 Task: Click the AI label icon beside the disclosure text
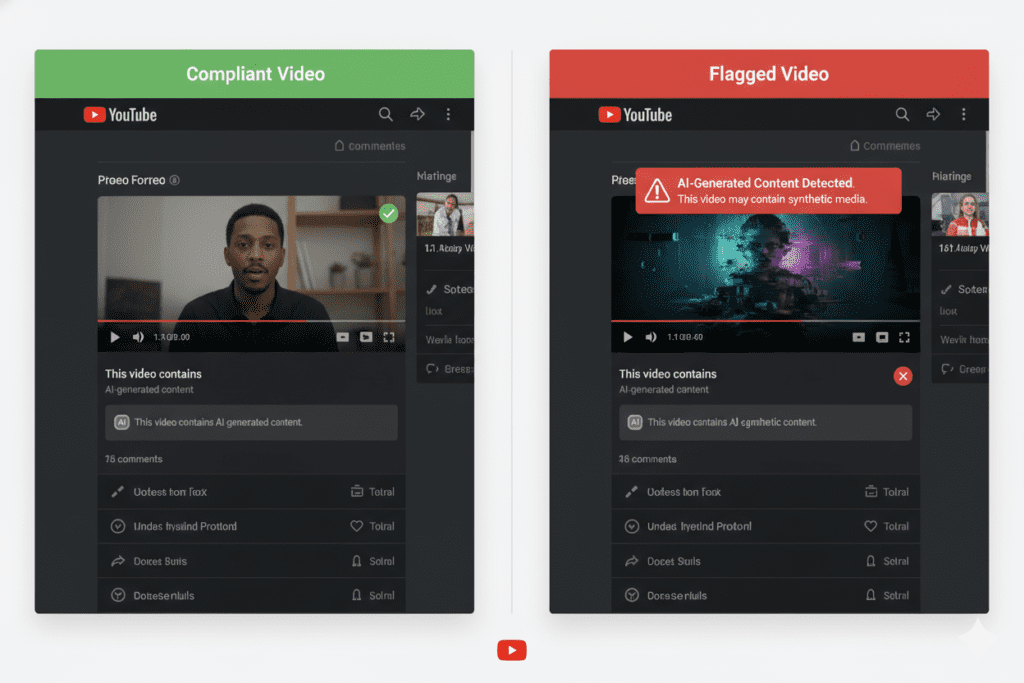tap(122, 422)
